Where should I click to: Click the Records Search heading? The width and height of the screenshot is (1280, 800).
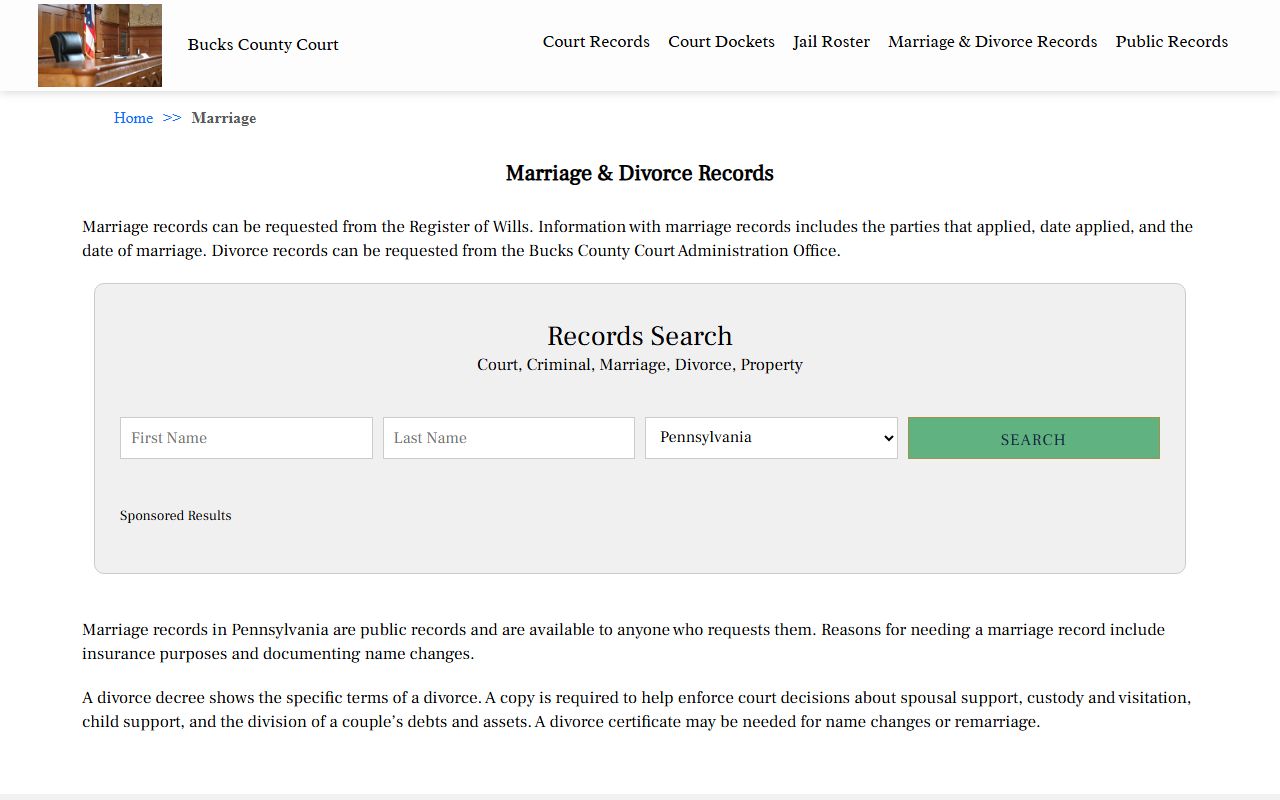640,336
